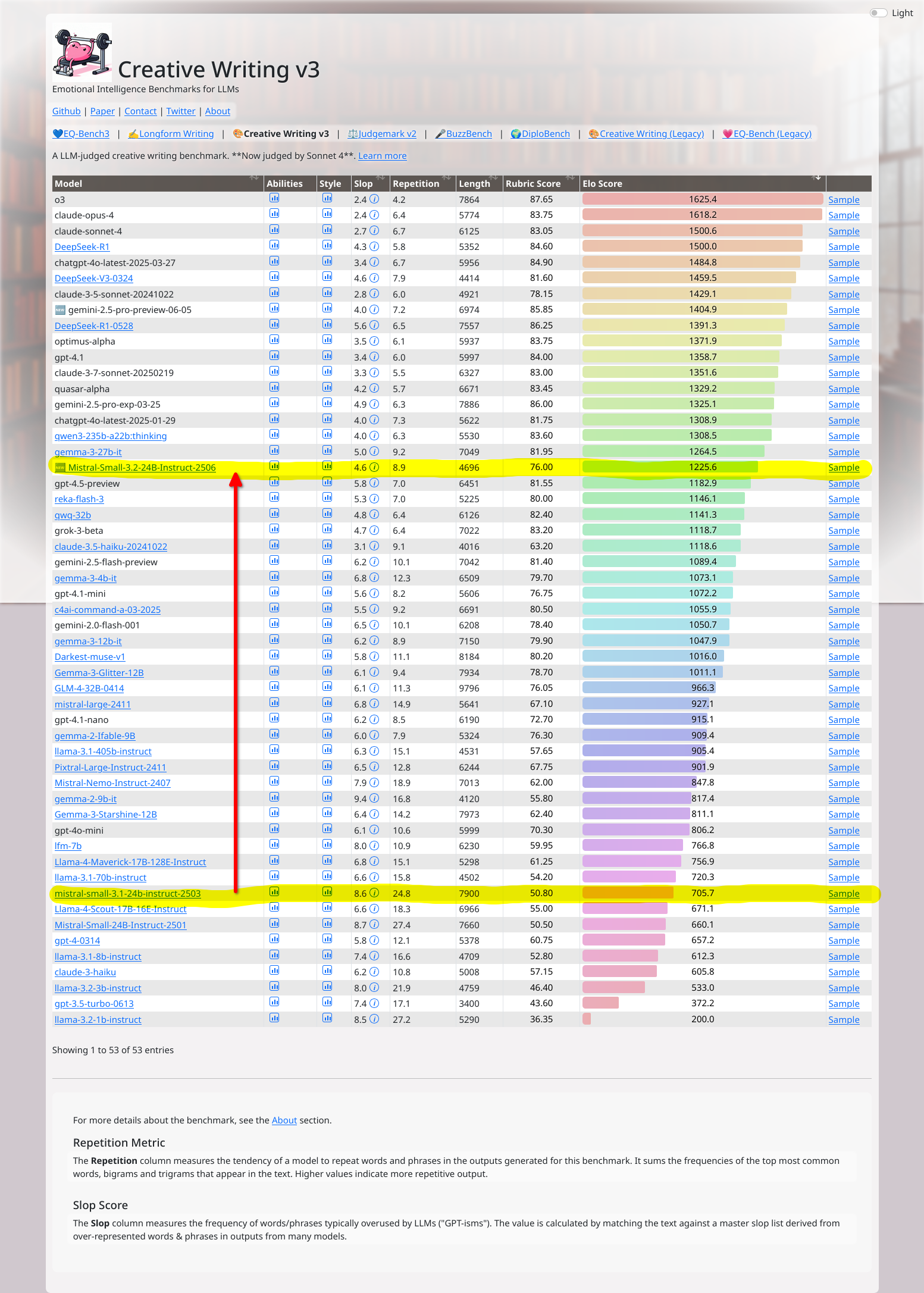Switch to Judgemark v2 leaderboard
Image resolution: width=924 pixels, height=1293 pixels.
382,134
